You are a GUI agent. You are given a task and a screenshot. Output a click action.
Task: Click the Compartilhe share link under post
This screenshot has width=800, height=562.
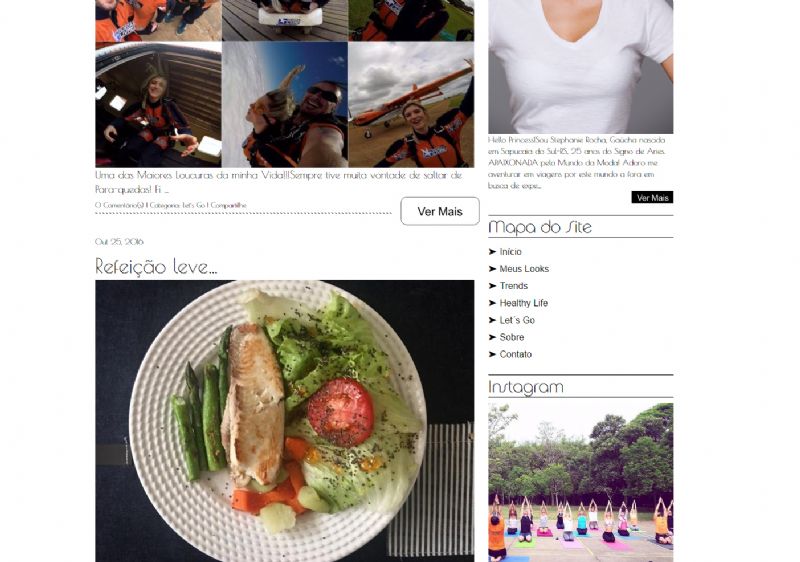pos(229,205)
